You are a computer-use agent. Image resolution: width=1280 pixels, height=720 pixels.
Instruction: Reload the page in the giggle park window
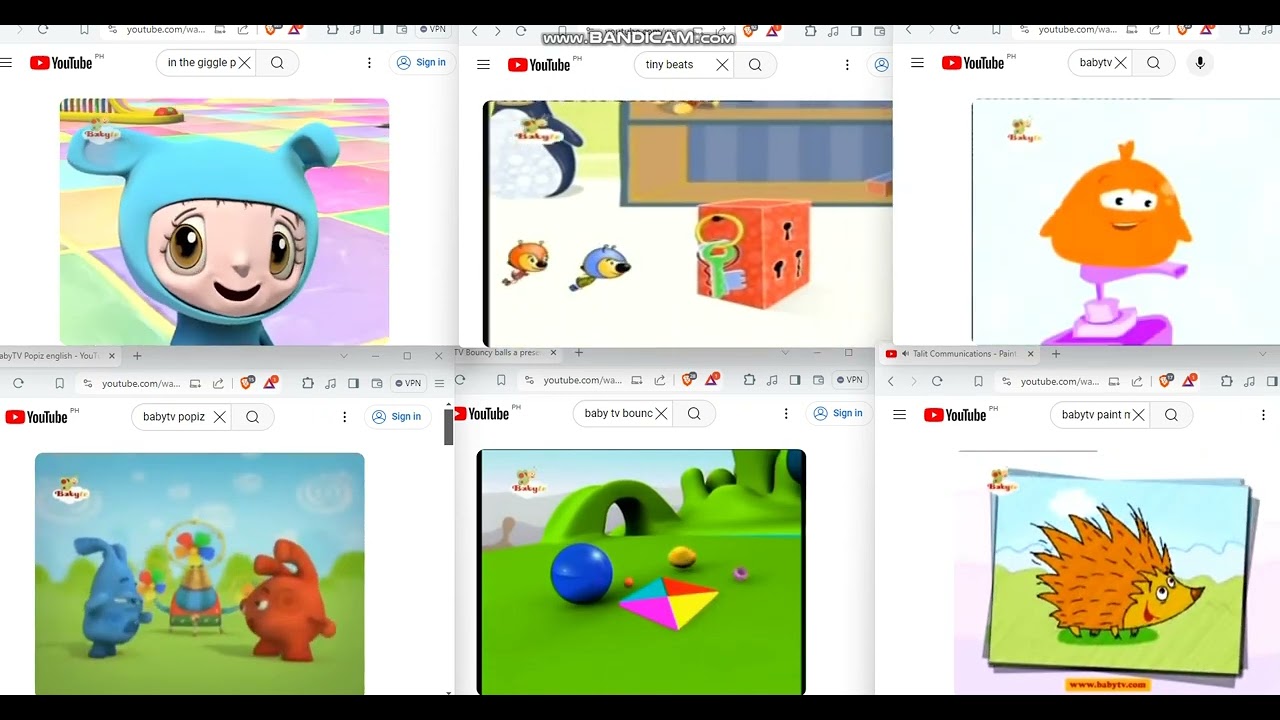(x=42, y=30)
